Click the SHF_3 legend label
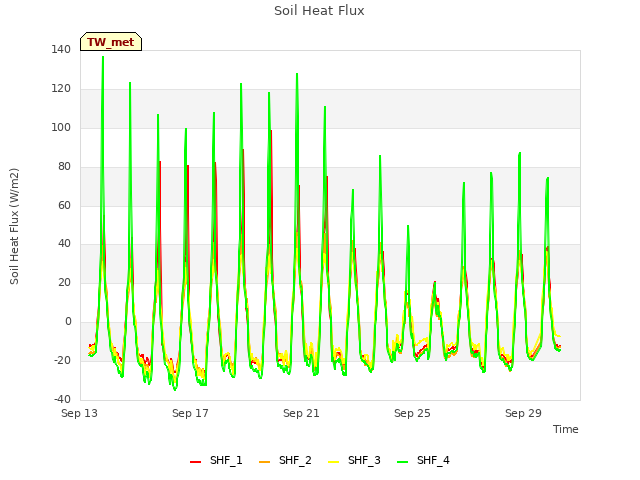Screen dimensions: 640x480 coord(364,460)
